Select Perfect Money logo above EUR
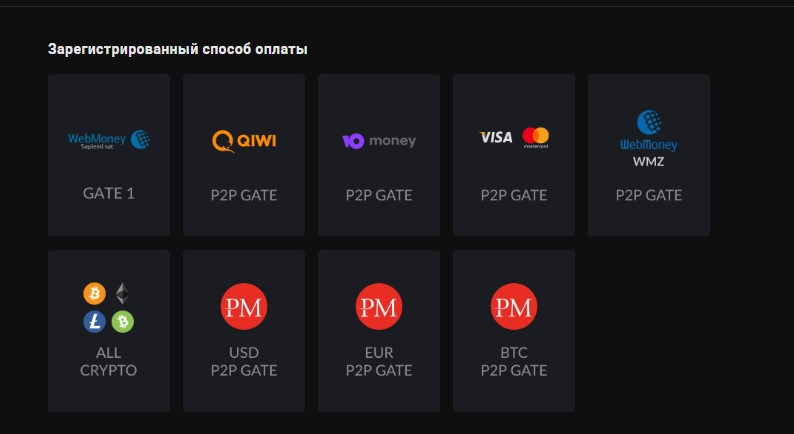Screen dimensions: 794x434 (x=379, y=308)
